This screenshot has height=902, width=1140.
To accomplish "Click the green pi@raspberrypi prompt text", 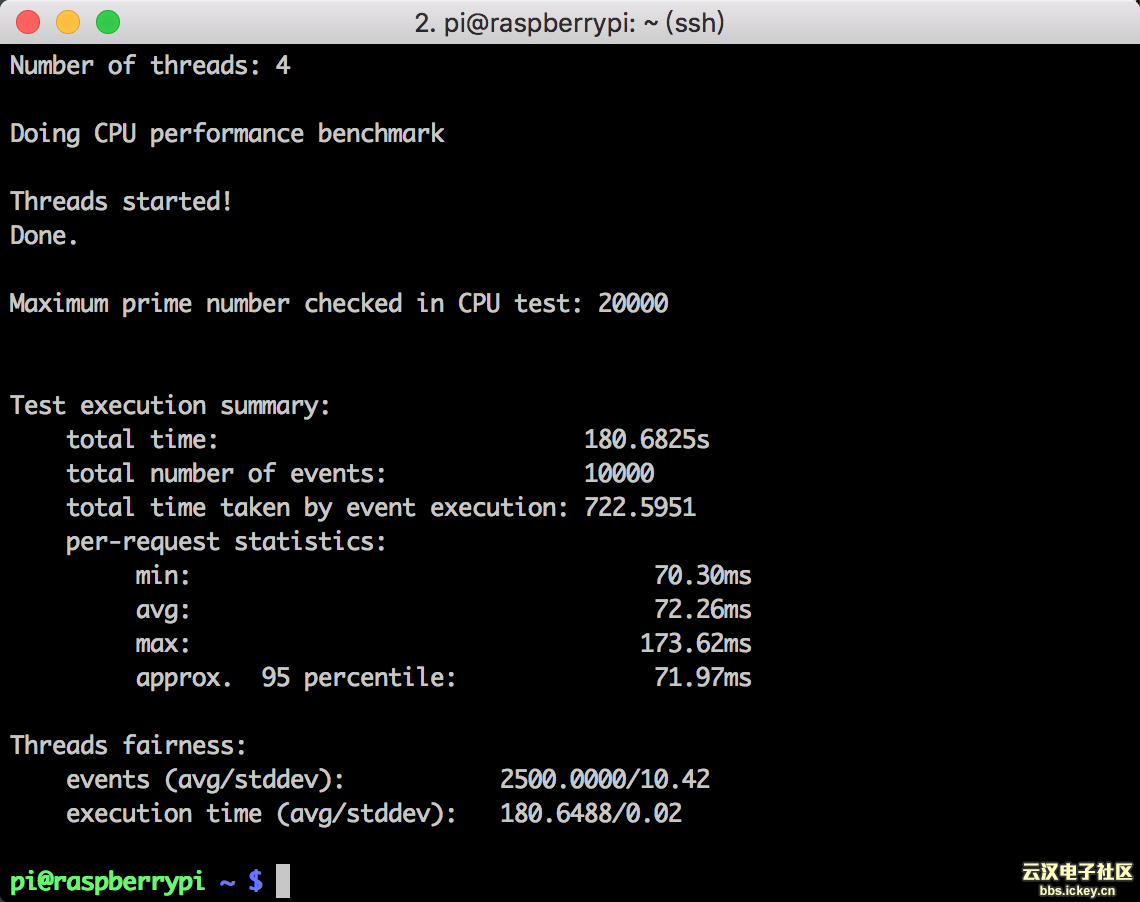I will (107, 881).
